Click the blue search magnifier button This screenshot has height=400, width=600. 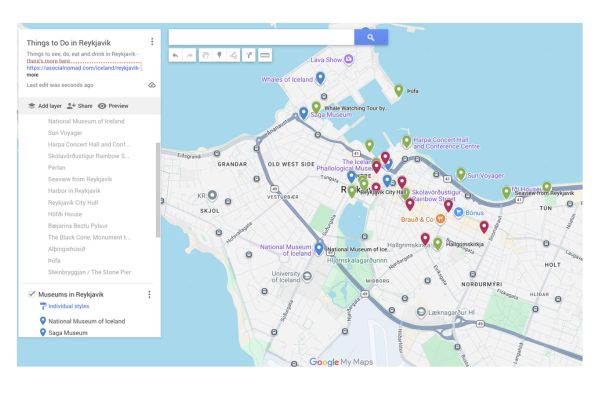point(371,37)
